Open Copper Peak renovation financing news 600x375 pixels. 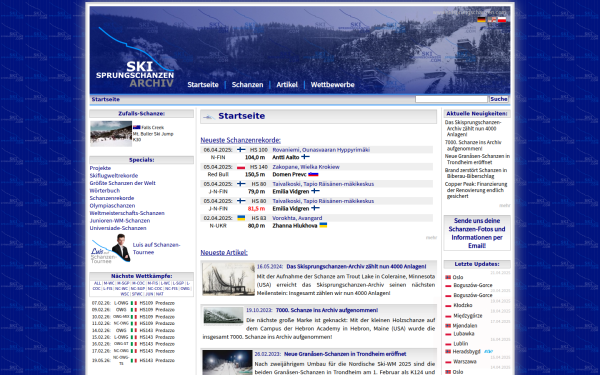[x=476, y=190]
